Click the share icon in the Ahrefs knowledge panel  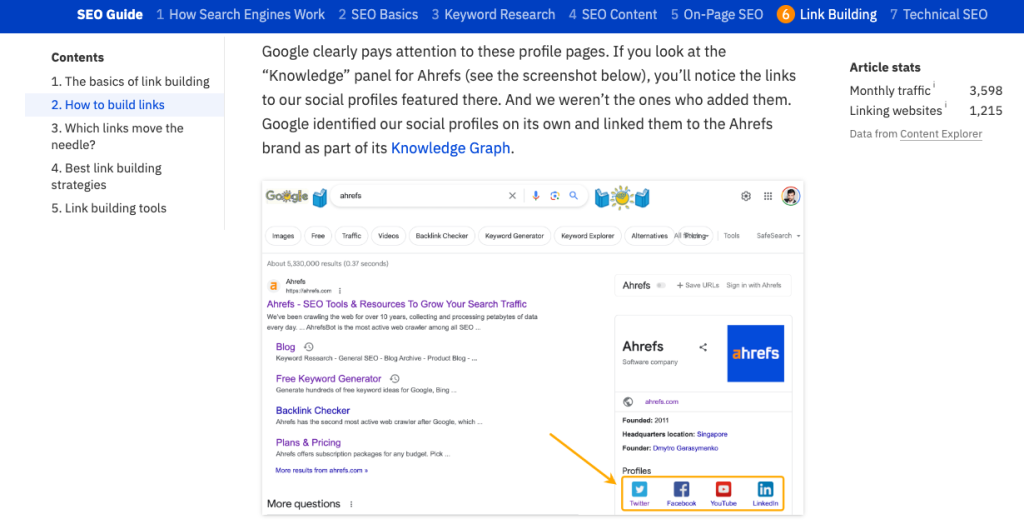click(x=703, y=347)
